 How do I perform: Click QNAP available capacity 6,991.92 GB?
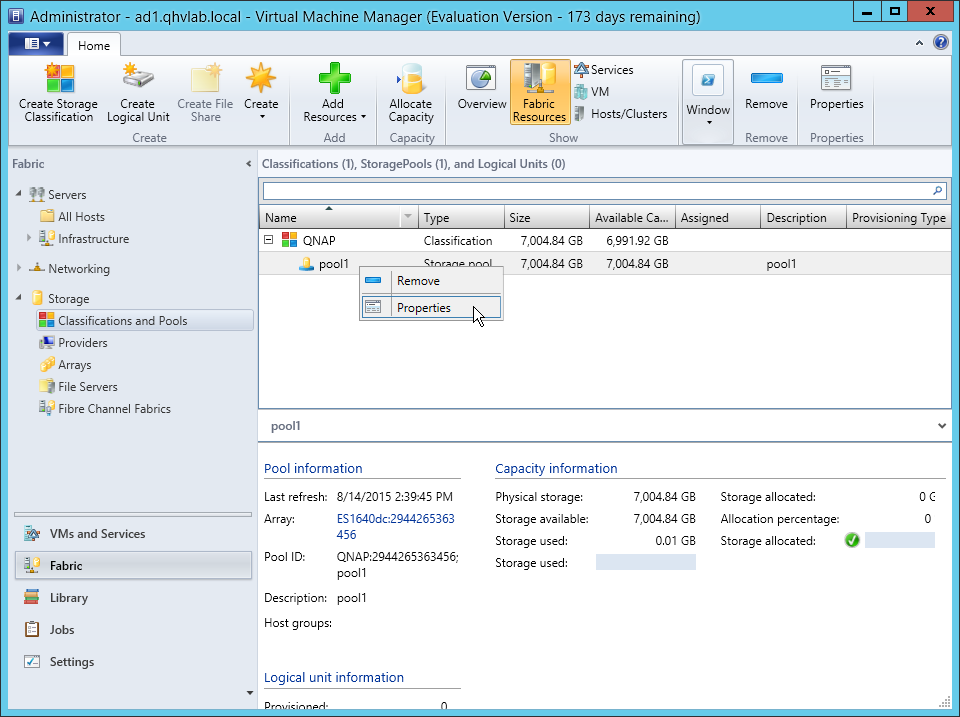pyautogui.click(x=637, y=241)
